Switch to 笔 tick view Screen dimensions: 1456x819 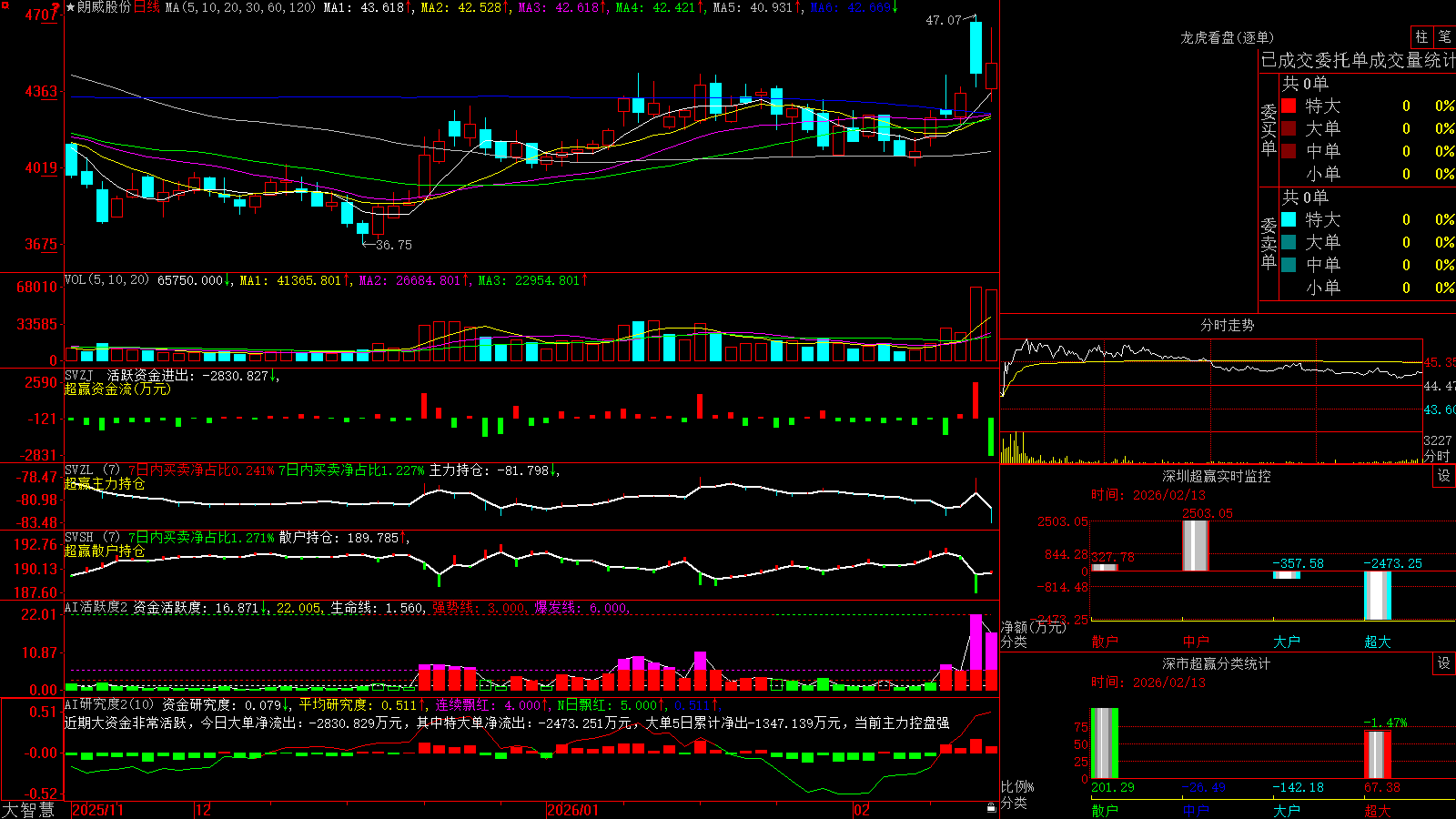1444,36
